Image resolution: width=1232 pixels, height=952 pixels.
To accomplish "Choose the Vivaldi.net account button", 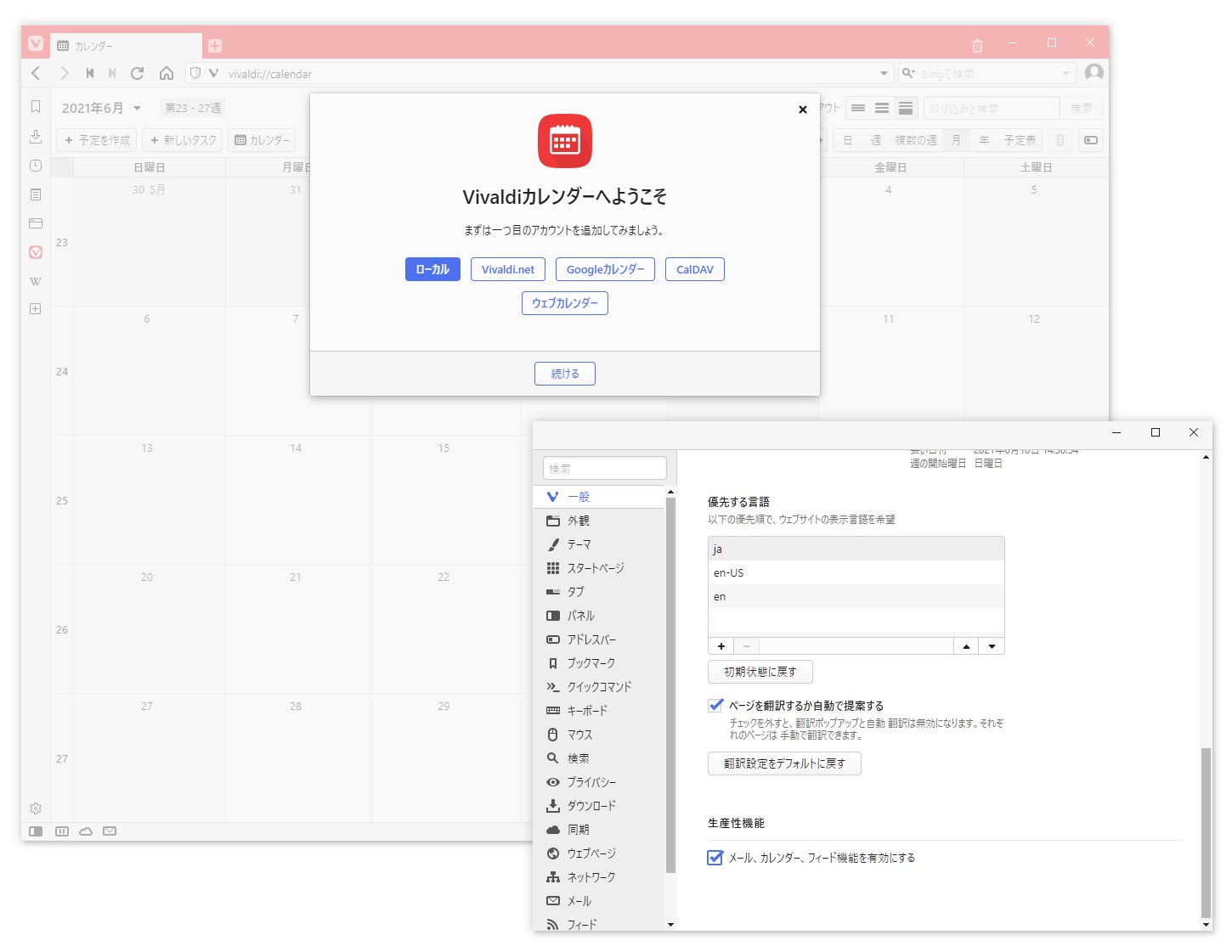I will 508,269.
